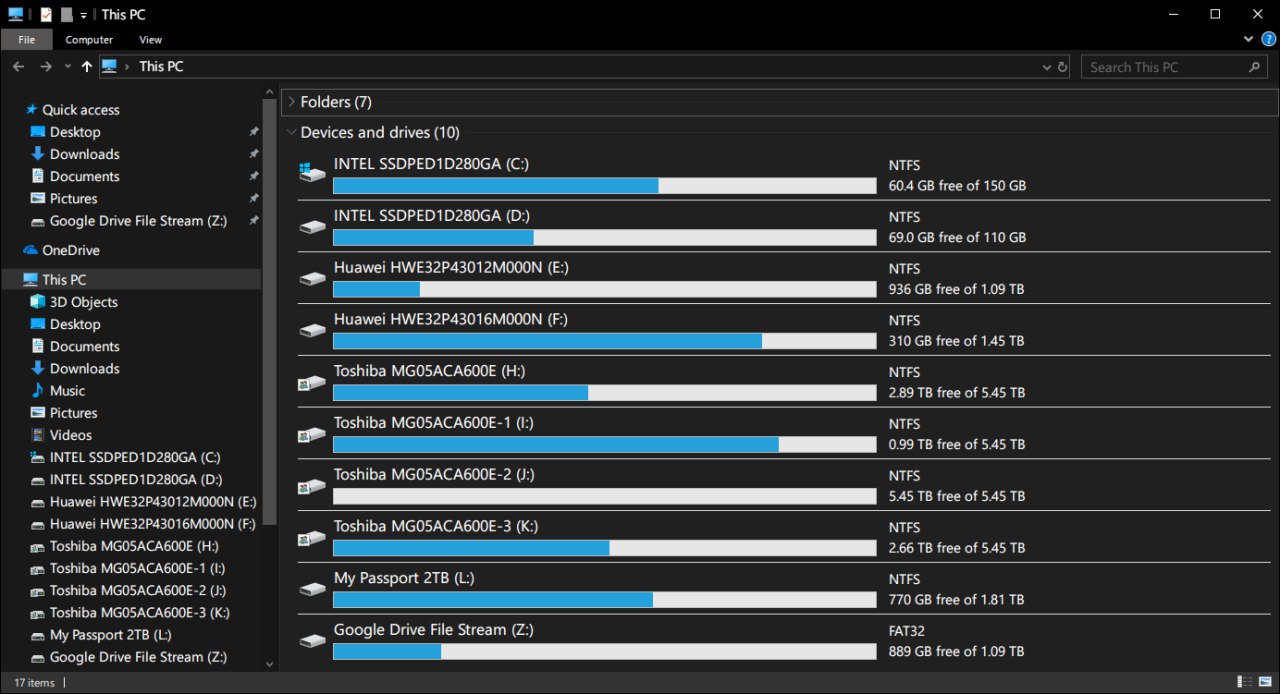Viewport: 1280px width, 694px height.
Task: Refresh the This PC view
Action: (x=1063, y=67)
